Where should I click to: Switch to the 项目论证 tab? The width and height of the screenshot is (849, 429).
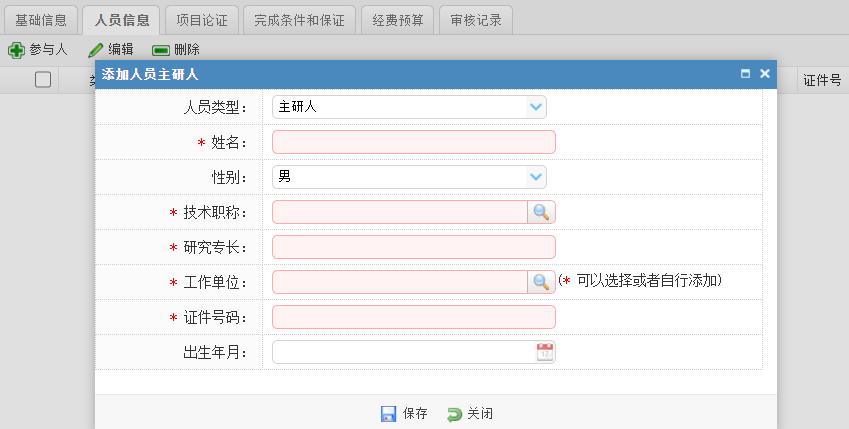pyautogui.click(x=201, y=19)
